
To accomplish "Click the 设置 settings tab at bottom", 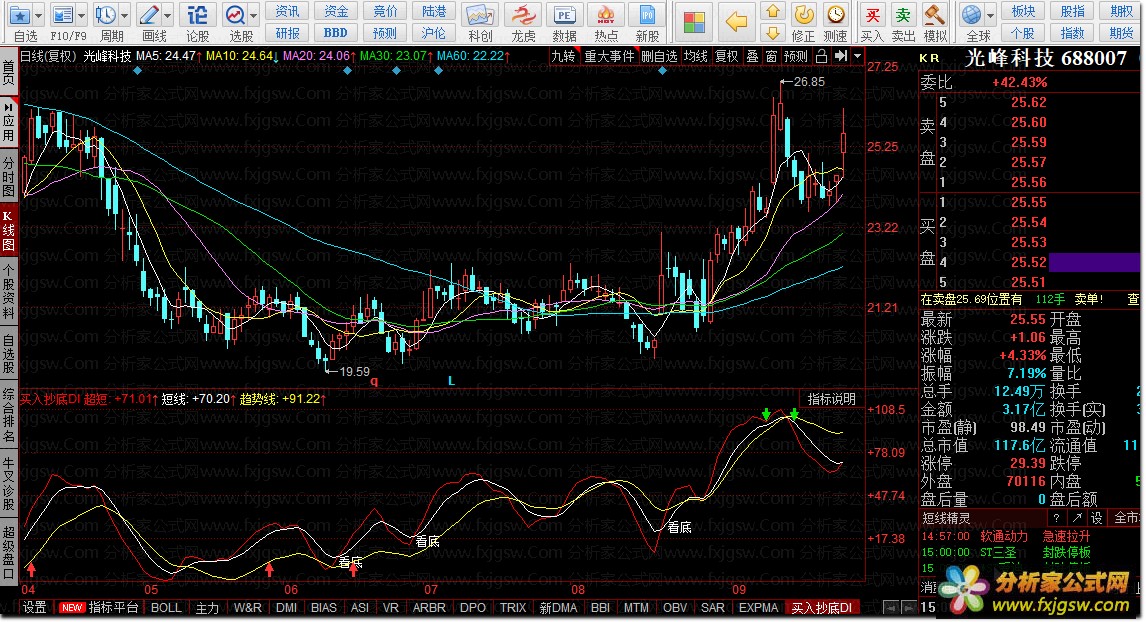I will pyautogui.click(x=34, y=607).
